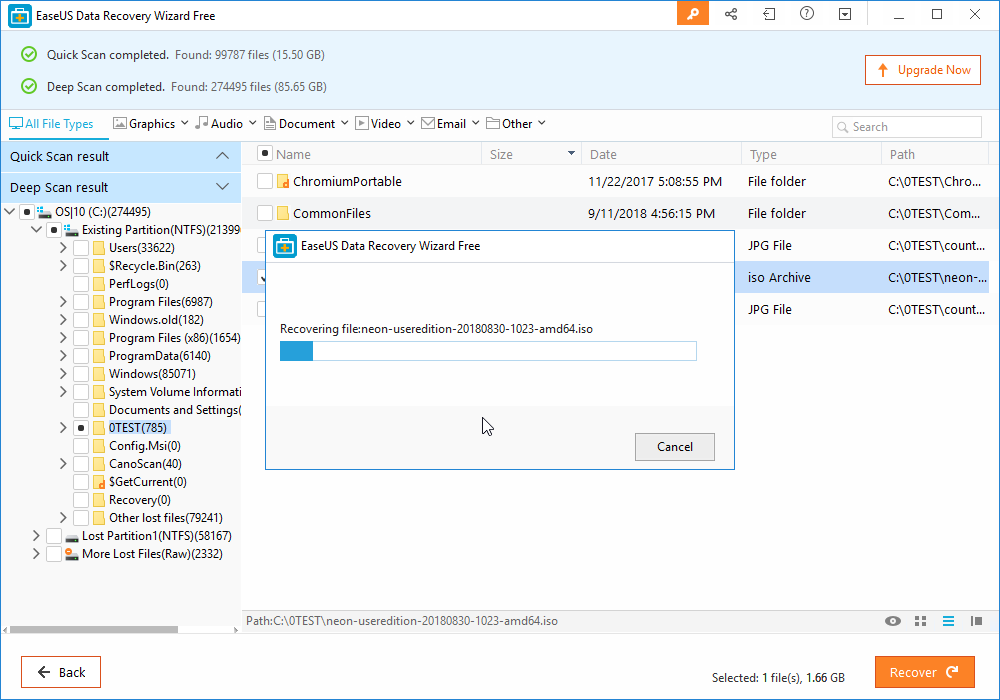
Task: Click the Lost Partition1 drive icon
Action: [72, 537]
